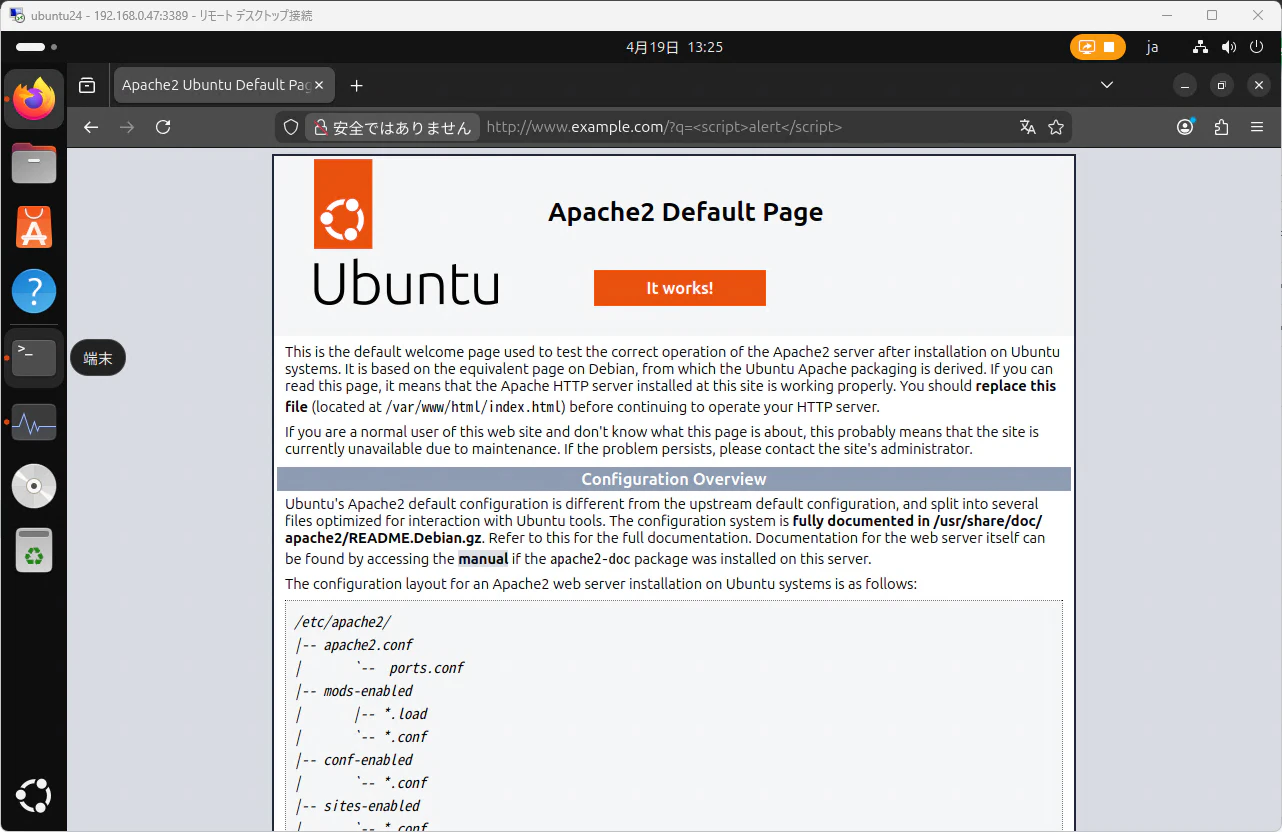
Task: Minimize the remote desktop connection window
Action: coord(1166,15)
